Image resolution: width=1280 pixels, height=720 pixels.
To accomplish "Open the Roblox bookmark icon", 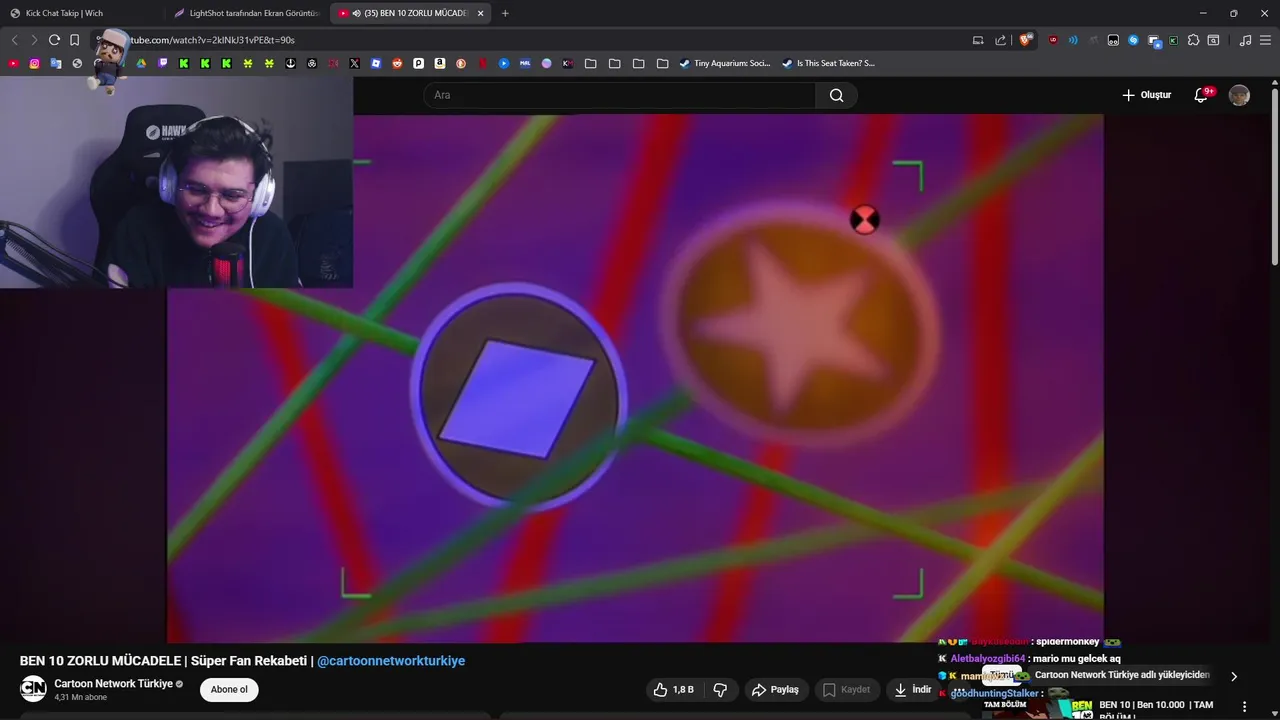I will tap(375, 63).
